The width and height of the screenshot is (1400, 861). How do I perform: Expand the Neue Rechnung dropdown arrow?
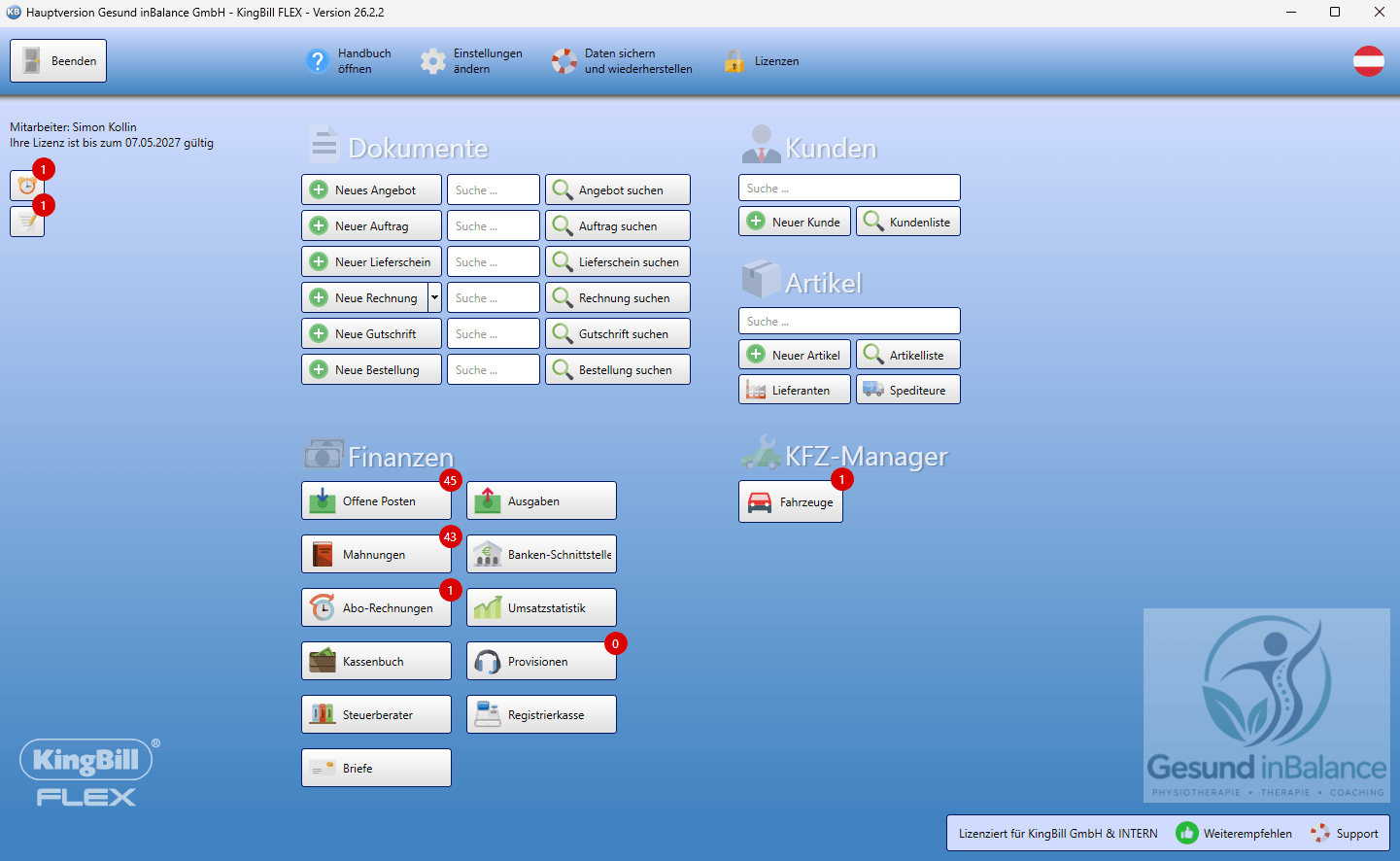pyautogui.click(x=435, y=297)
